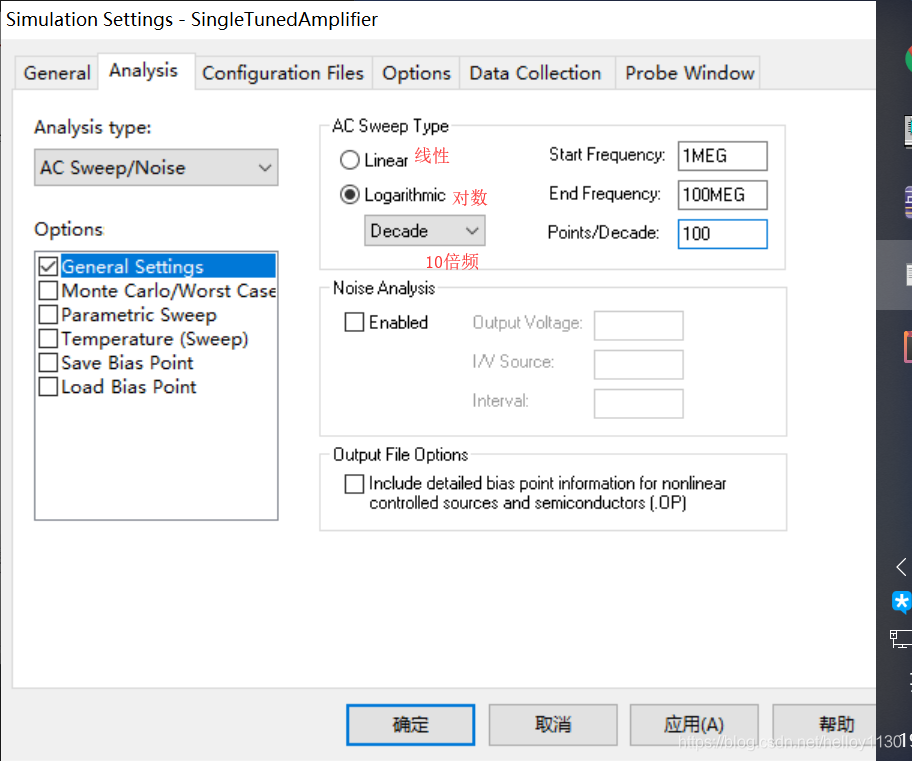This screenshot has height=761, width=912.
Task: Check include detailed bias point information
Action: [x=354, y=483]
